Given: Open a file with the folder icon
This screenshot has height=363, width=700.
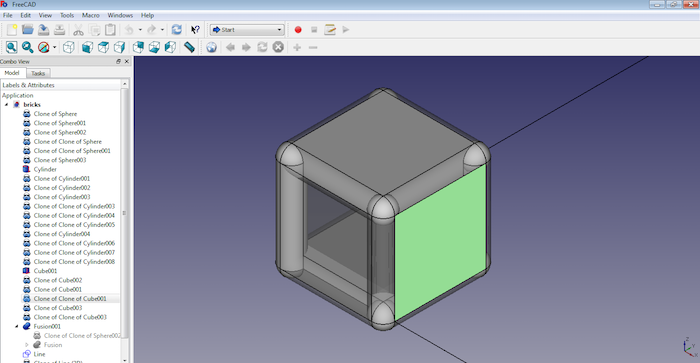Looking at the screenshot, I should coord(28,30).
